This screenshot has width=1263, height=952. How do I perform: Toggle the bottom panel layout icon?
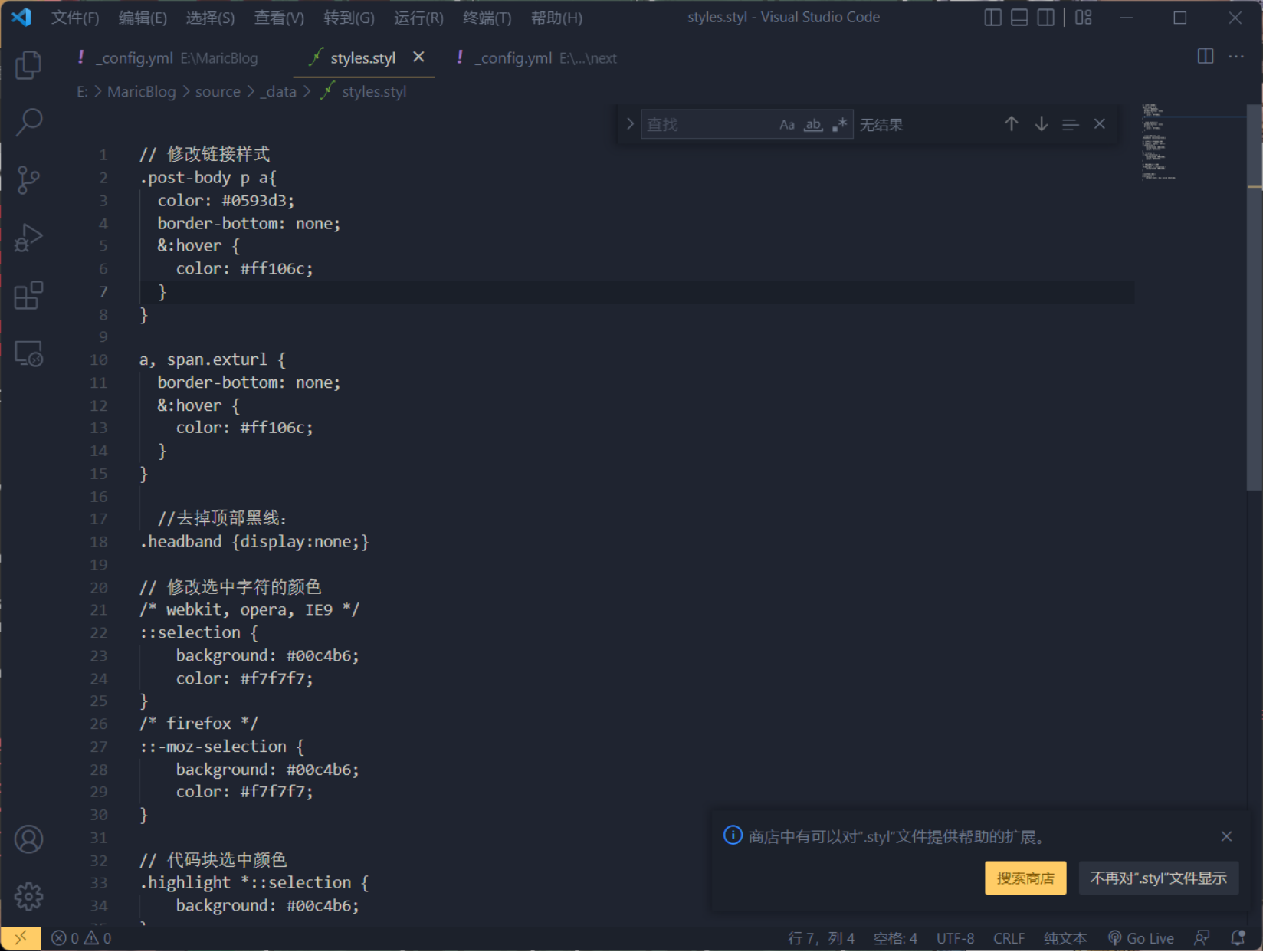point(1019,18)
